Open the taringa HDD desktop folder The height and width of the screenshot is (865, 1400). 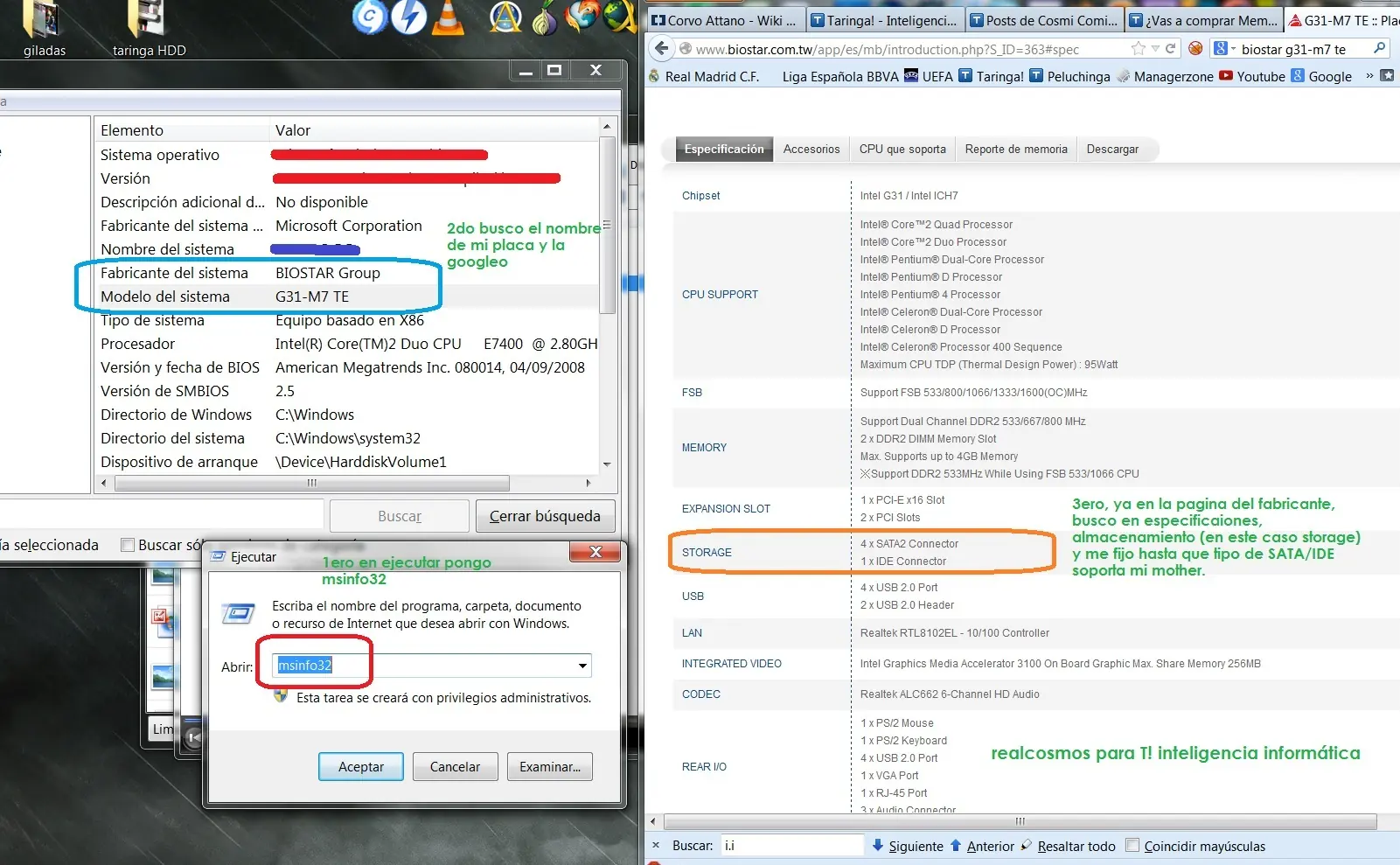click(149, 29)
